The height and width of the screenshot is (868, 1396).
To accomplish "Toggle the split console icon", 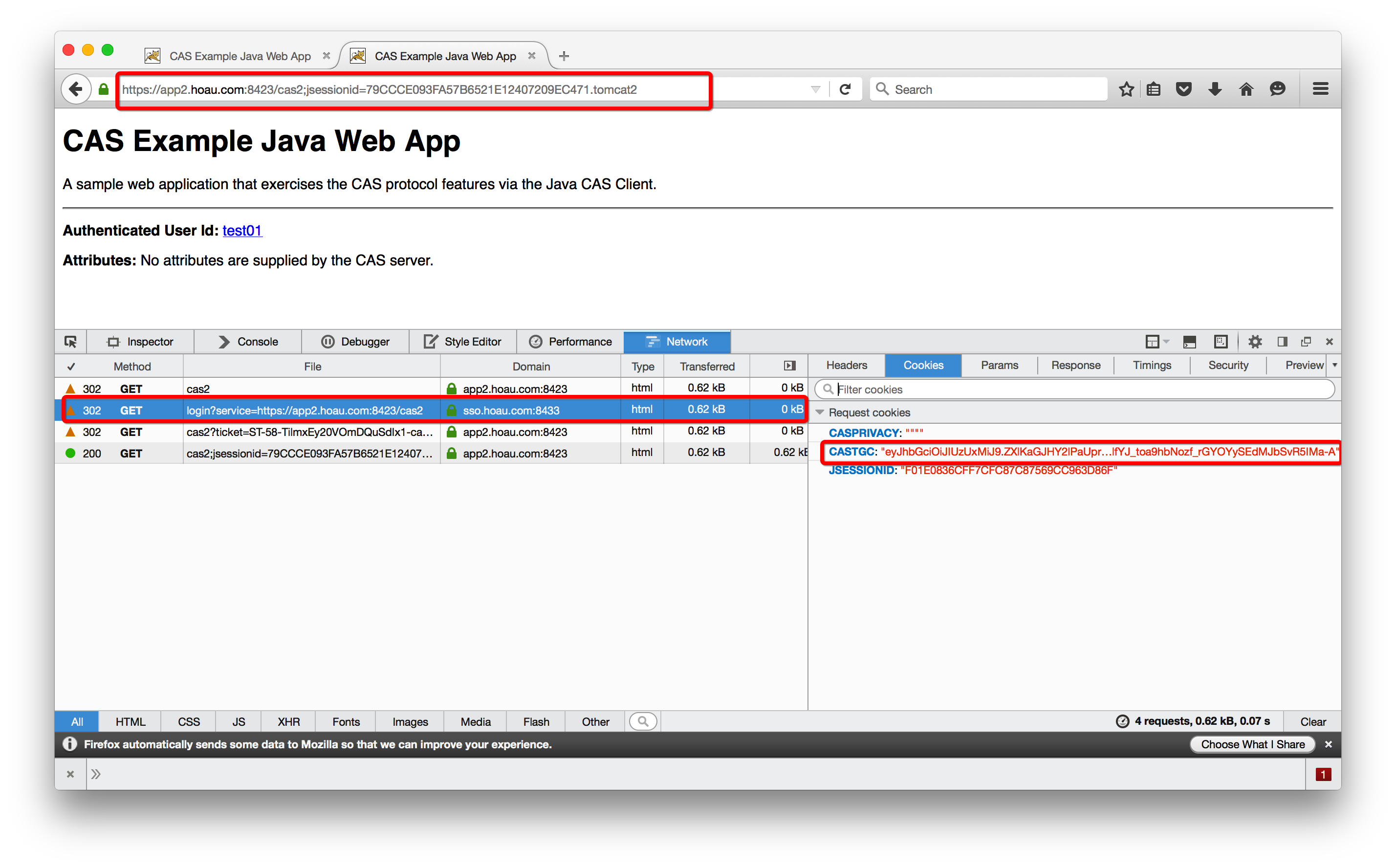I will 1189,342.
